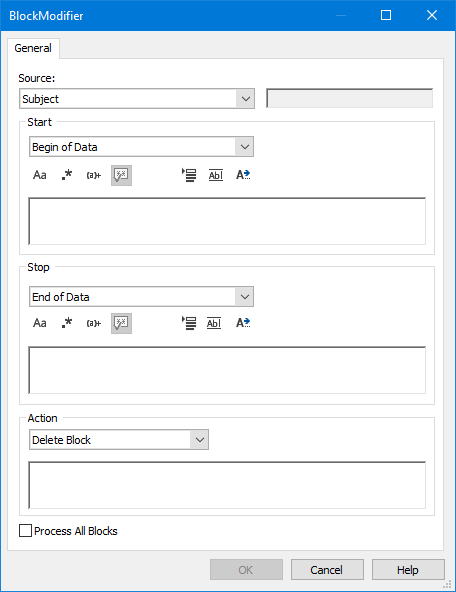Image resolution: width=456 pixels, height=592 pixels.
Task: Click indented lines icon in Start section
Action: click(189, 175)
